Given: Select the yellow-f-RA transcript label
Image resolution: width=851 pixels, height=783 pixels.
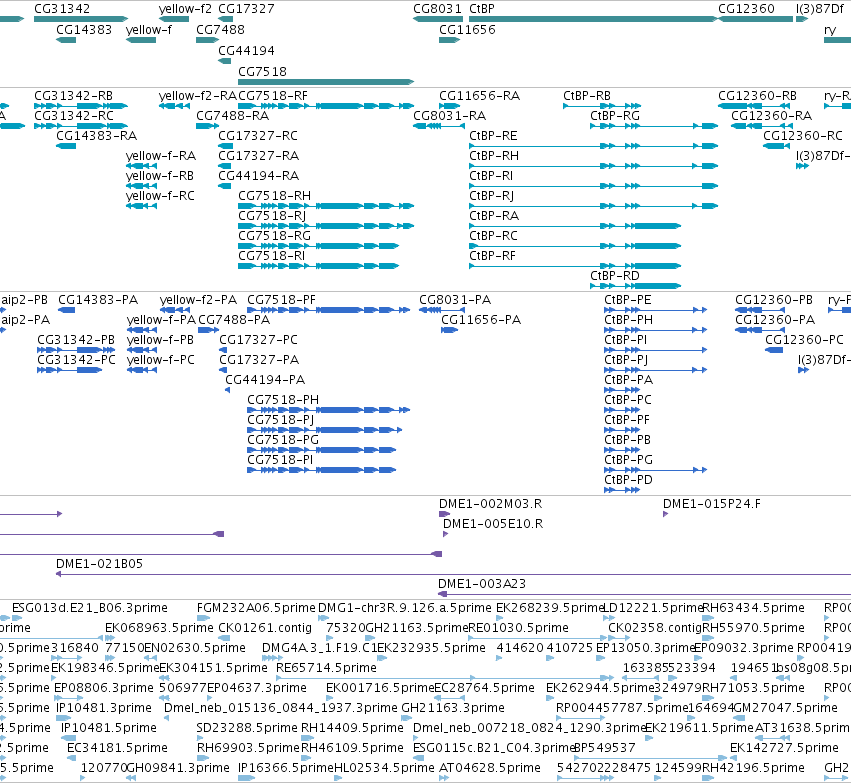Looking at the screenshot, I should [161, 156].
